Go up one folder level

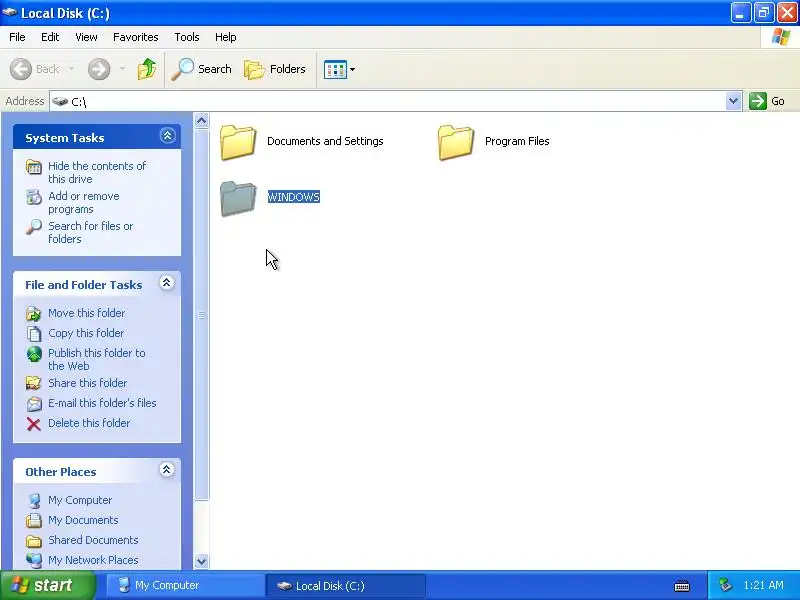(147, 69)
